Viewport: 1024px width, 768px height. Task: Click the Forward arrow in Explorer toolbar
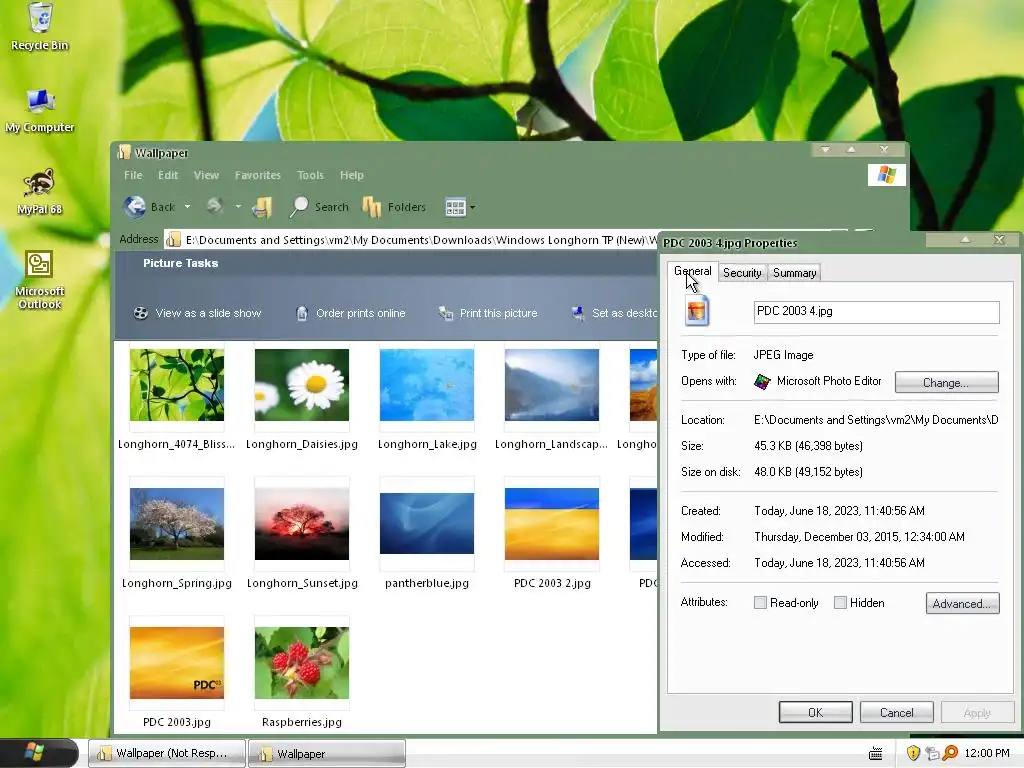tap(214, 206)
